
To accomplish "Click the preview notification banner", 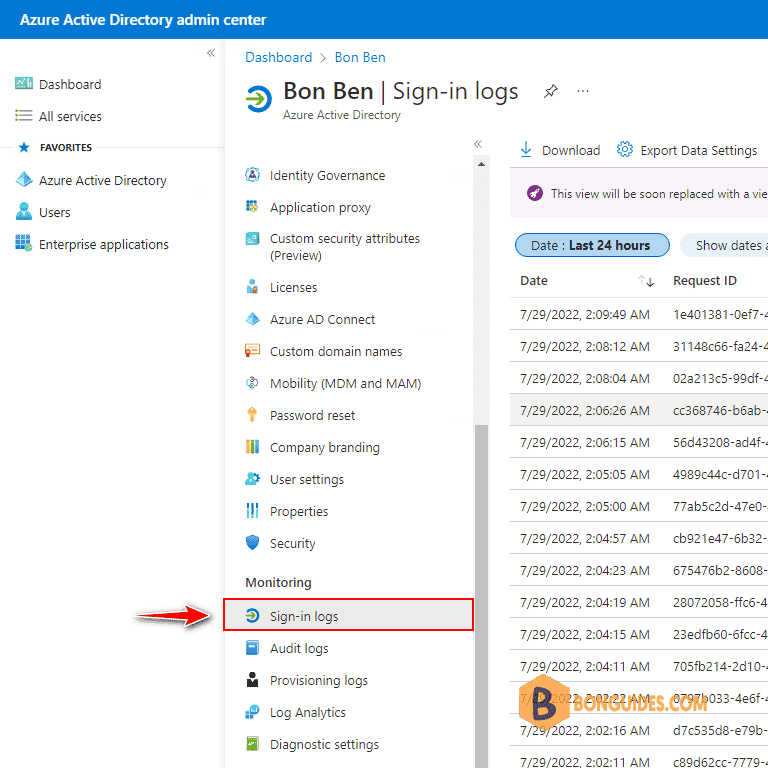I will pyautogui.click(x=639, y=193).
